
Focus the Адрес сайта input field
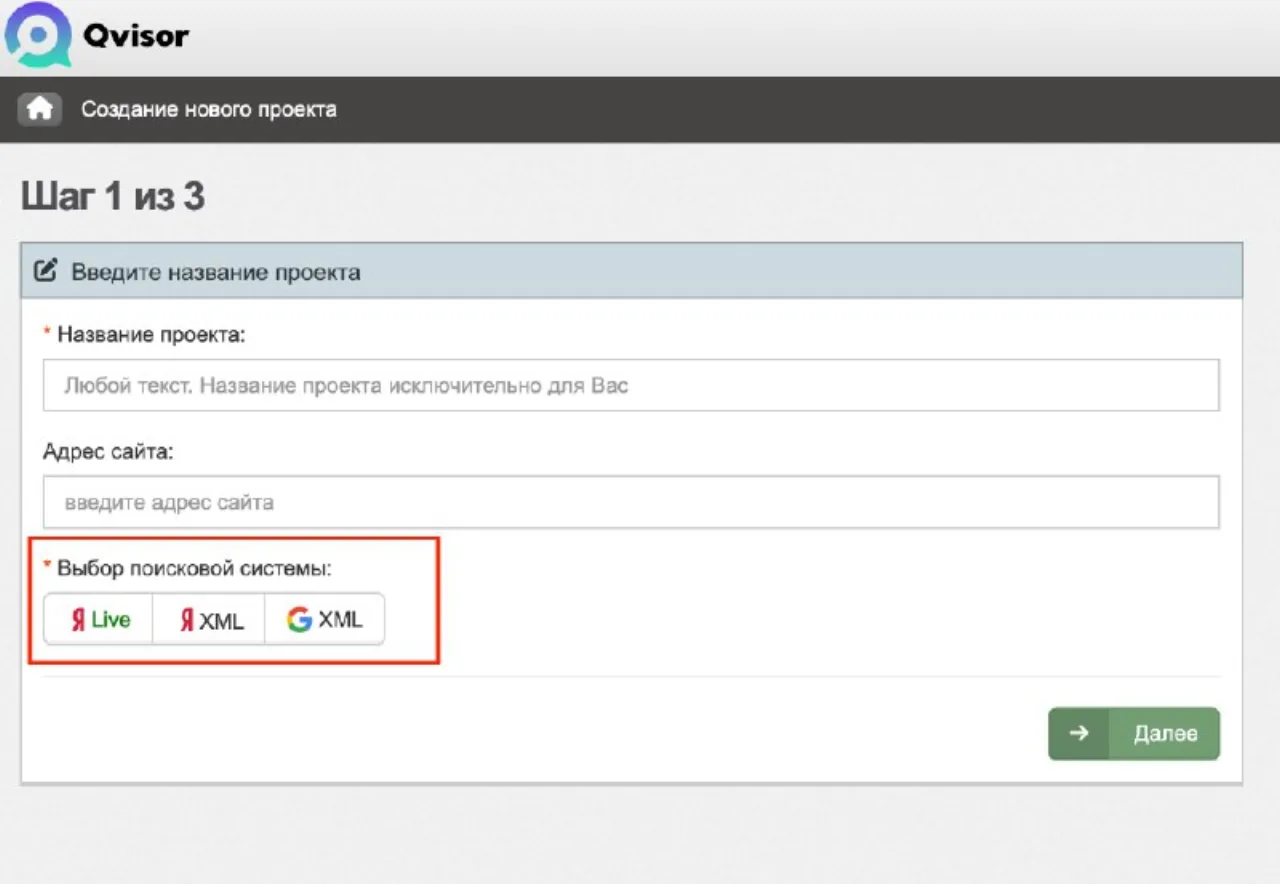pos(631,502)
